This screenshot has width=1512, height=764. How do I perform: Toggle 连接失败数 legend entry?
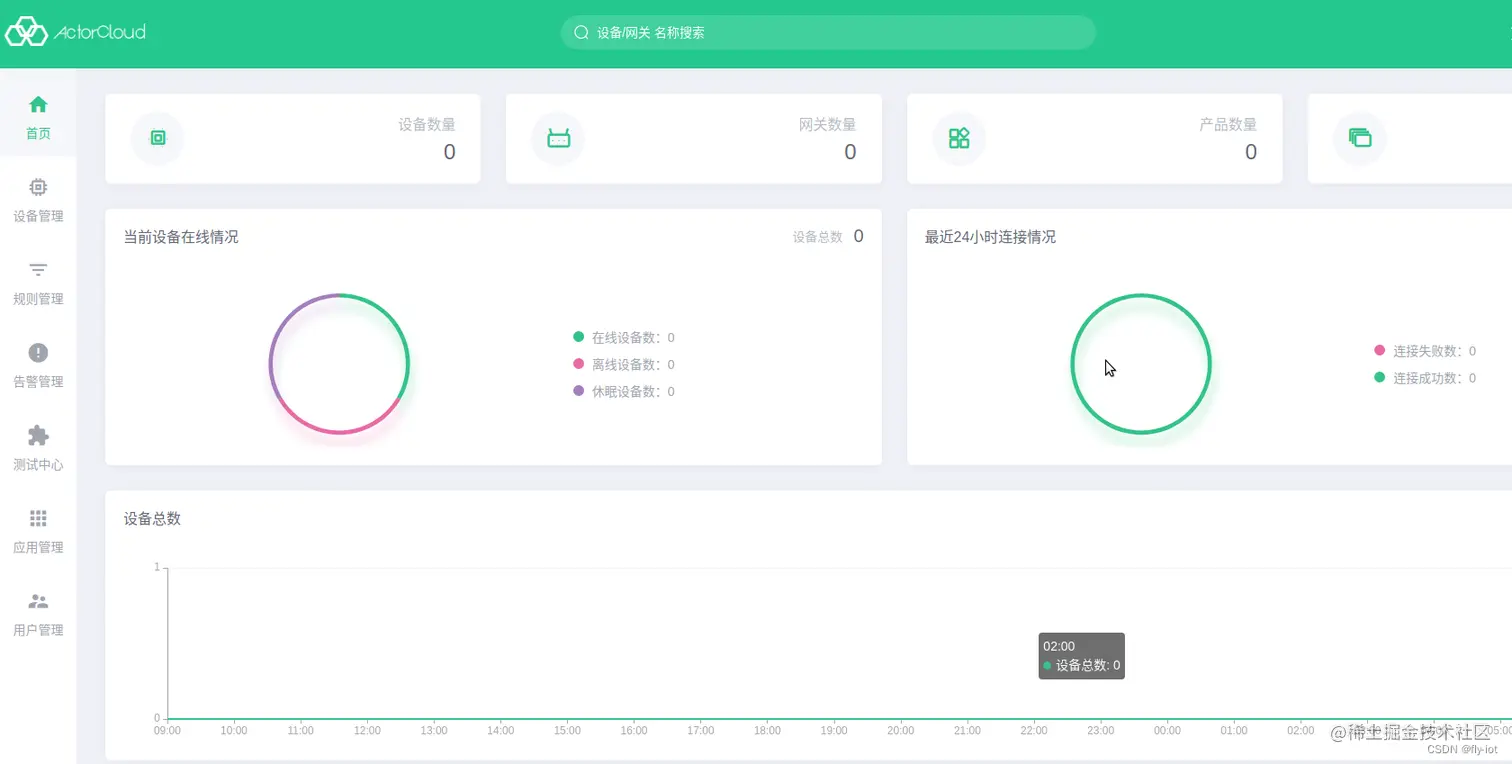[x=1425, y=351]
